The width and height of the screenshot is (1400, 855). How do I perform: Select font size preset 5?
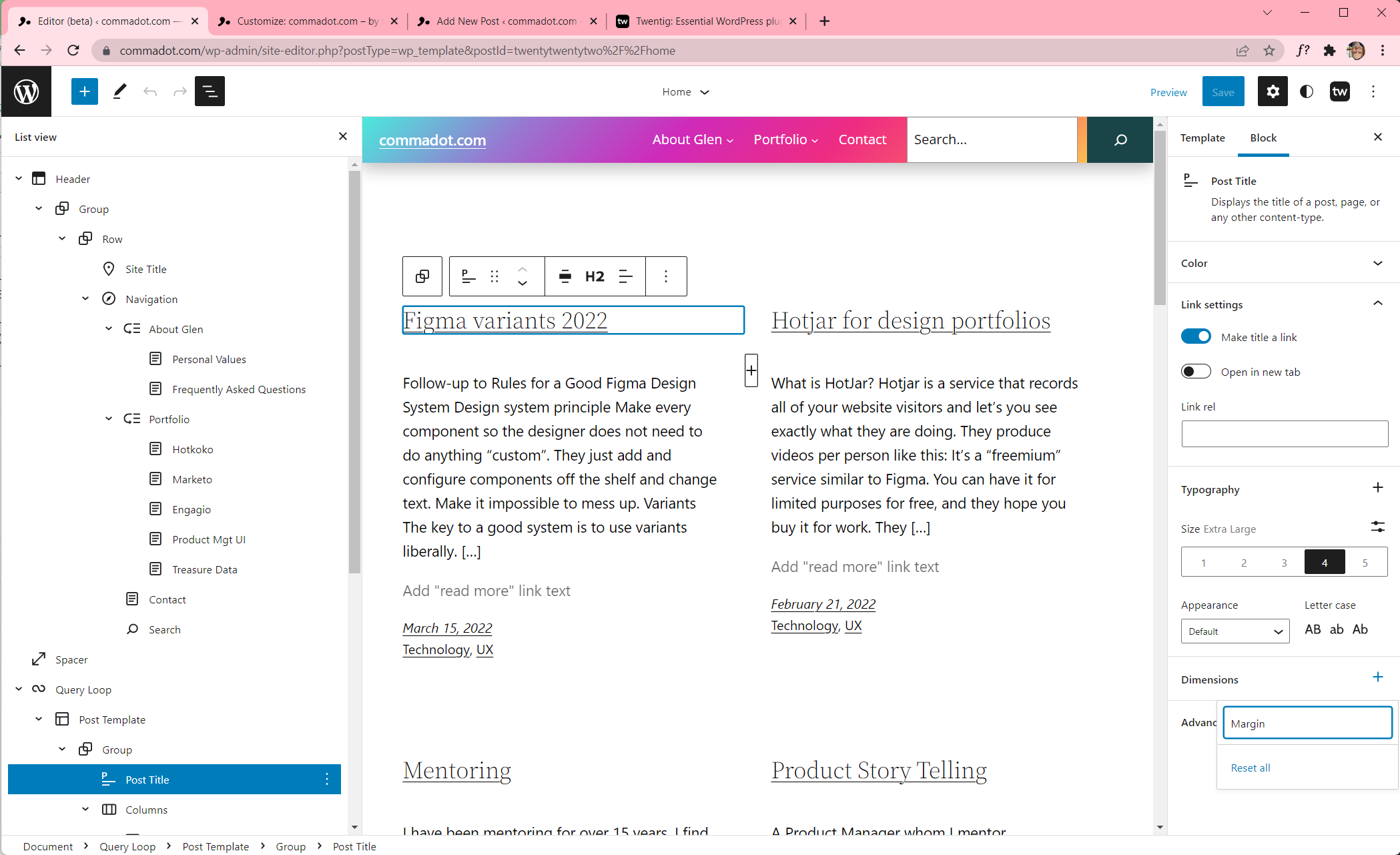pos(1365,562)
